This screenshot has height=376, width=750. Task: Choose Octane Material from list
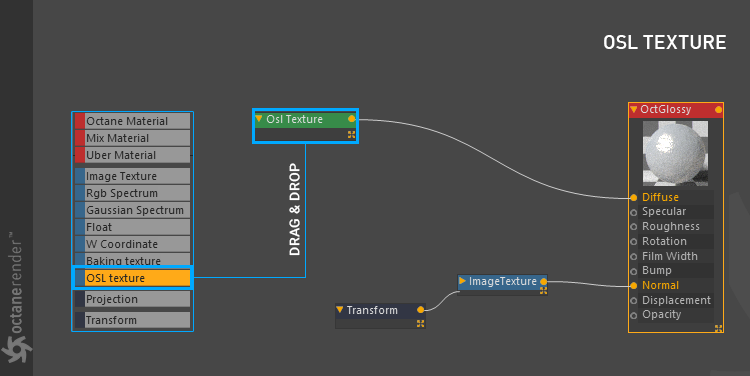point(132,121)
